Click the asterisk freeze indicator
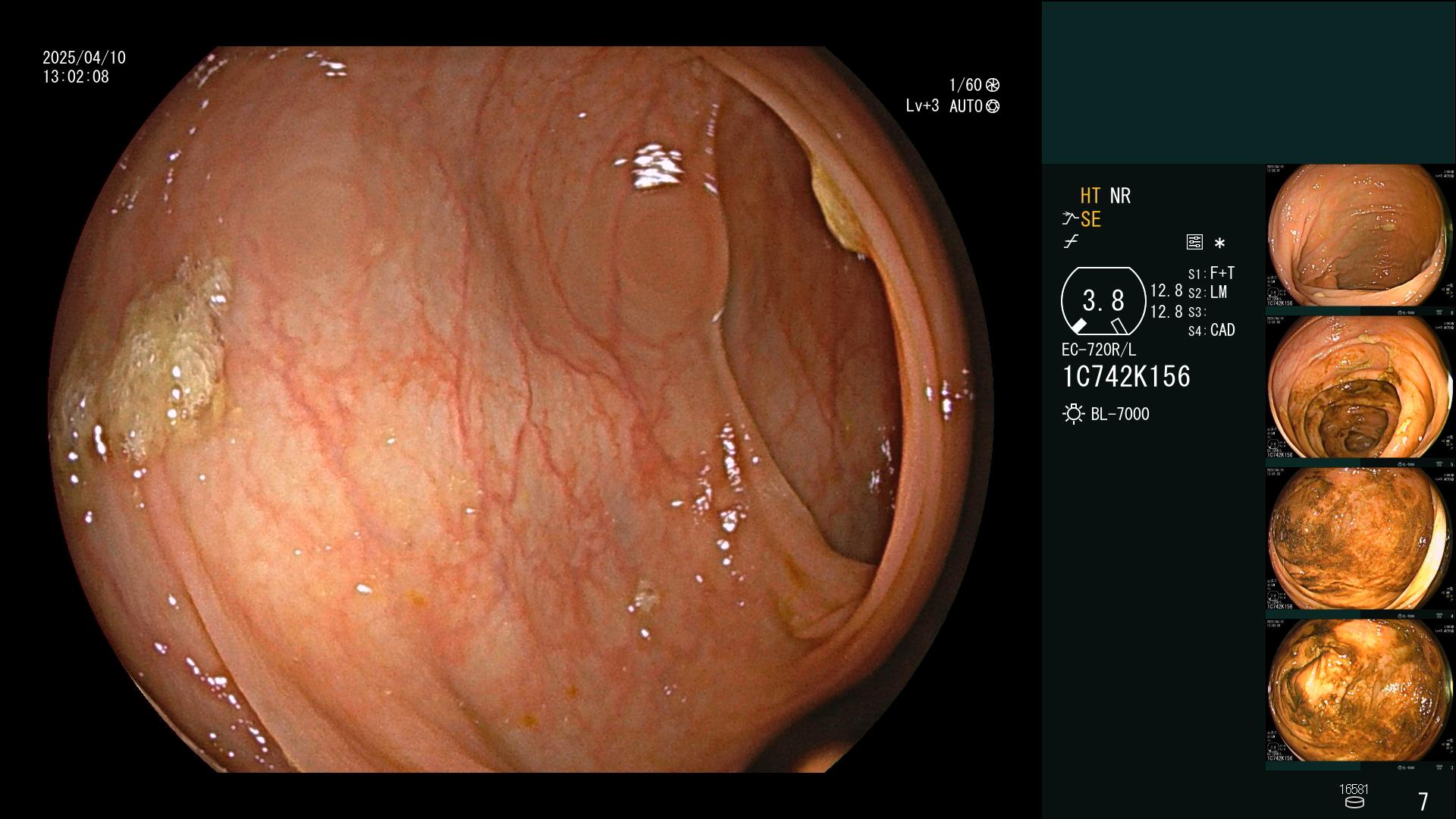The width and height of the screenshot is (1456, 819). (1219, 243)
